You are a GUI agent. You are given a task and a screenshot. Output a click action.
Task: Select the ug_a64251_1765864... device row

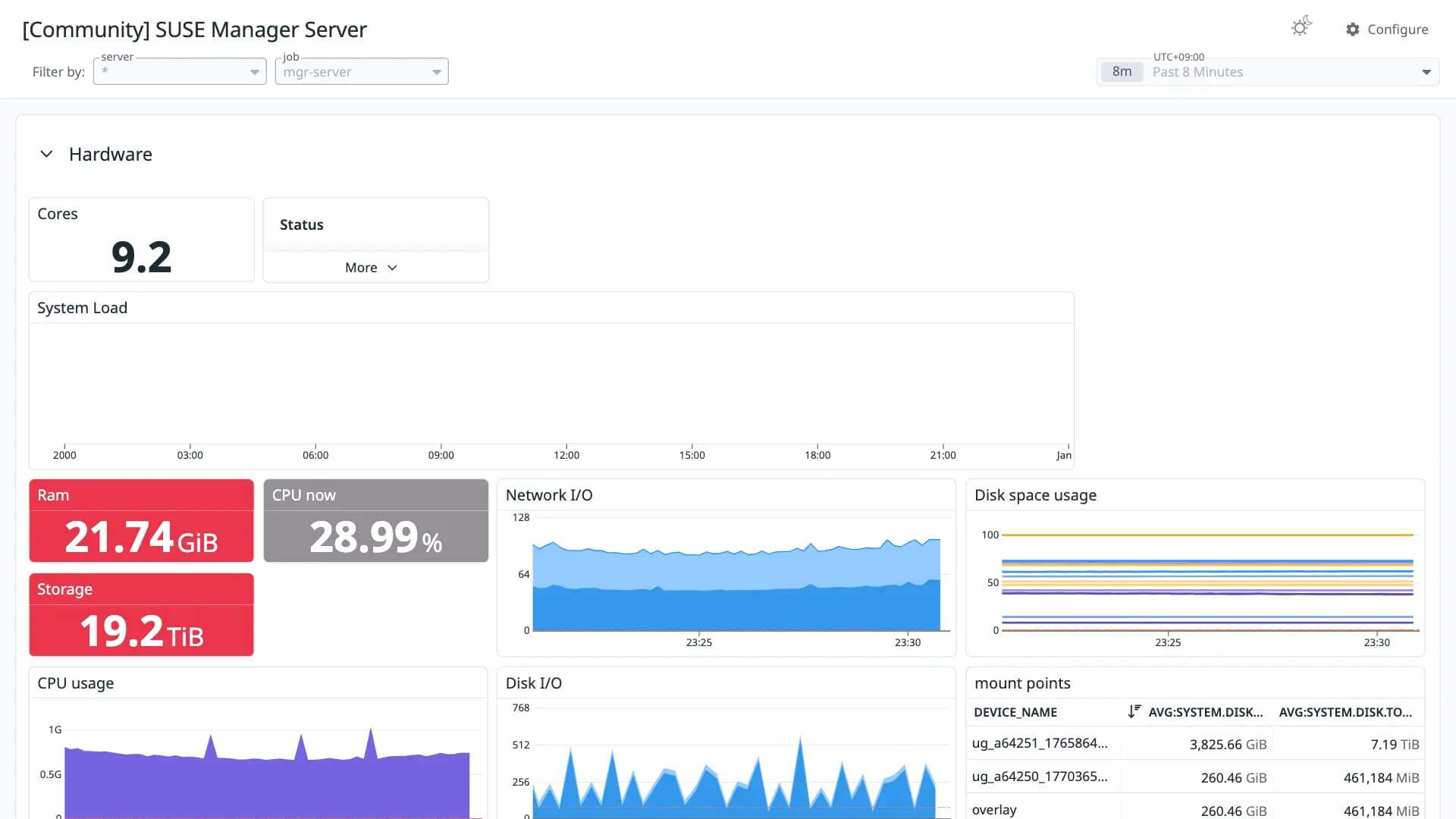(x=1196, y=744)
